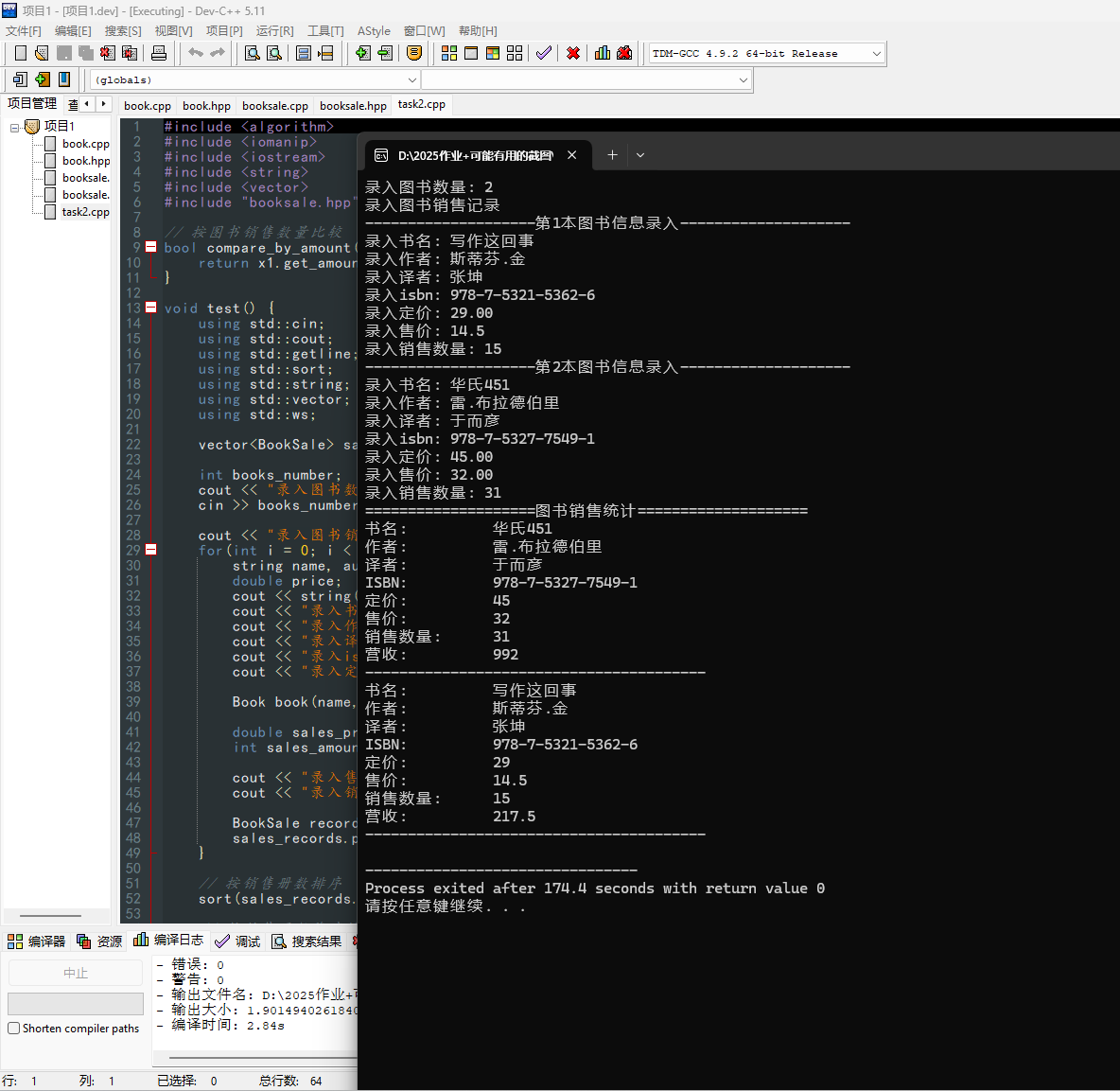Viewport: 1120px width, 1091px height.
Task: Click the remove file from project icon
Action: (385, 53)
